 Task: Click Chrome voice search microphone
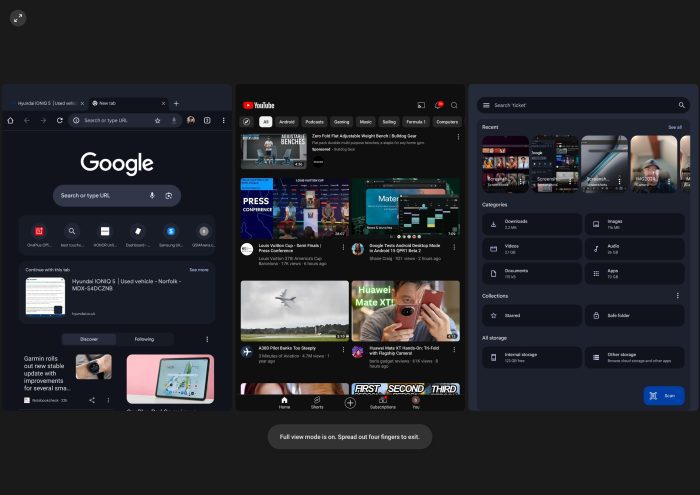152,196
